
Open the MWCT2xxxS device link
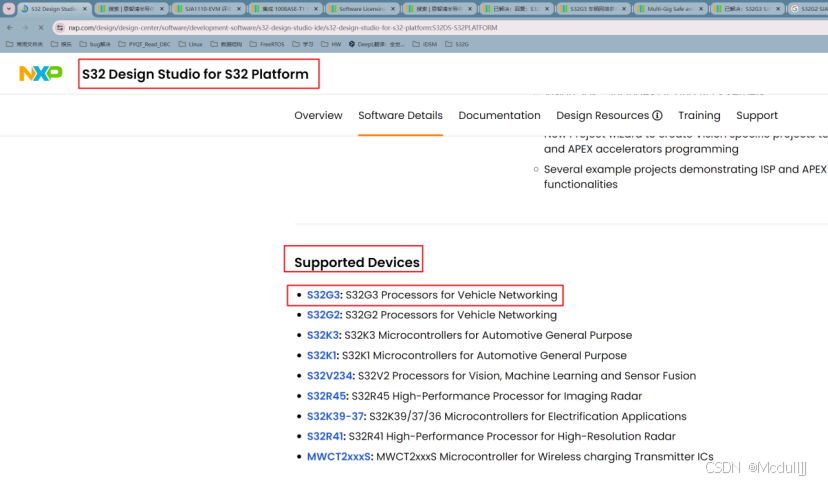point(338,457)
